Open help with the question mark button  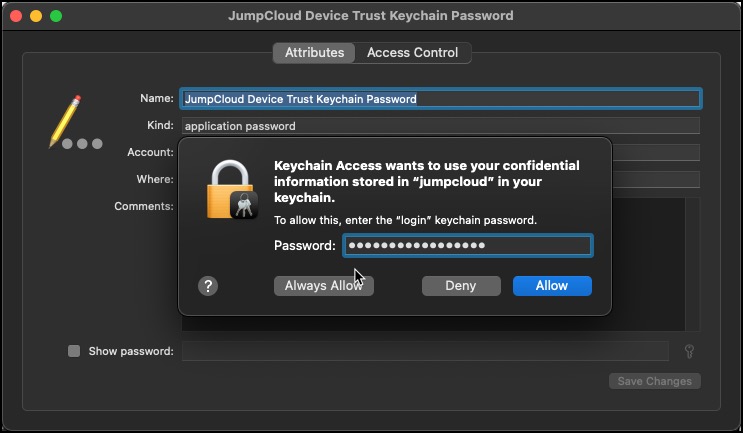pyautogui.click(x=208, y=286)
